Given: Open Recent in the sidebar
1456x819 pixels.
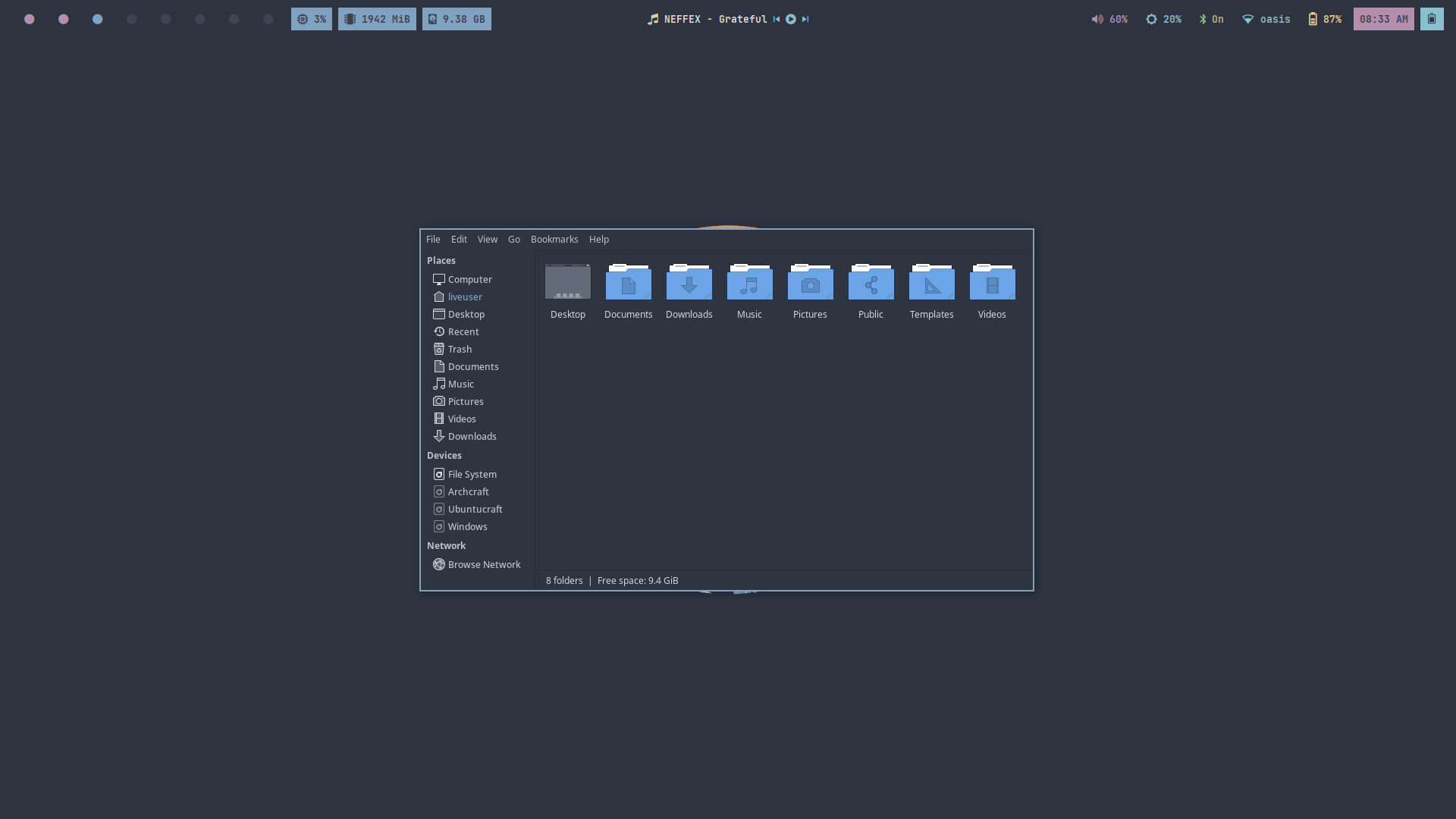Looking at the screenshot, I should click(x=463, y=332).
